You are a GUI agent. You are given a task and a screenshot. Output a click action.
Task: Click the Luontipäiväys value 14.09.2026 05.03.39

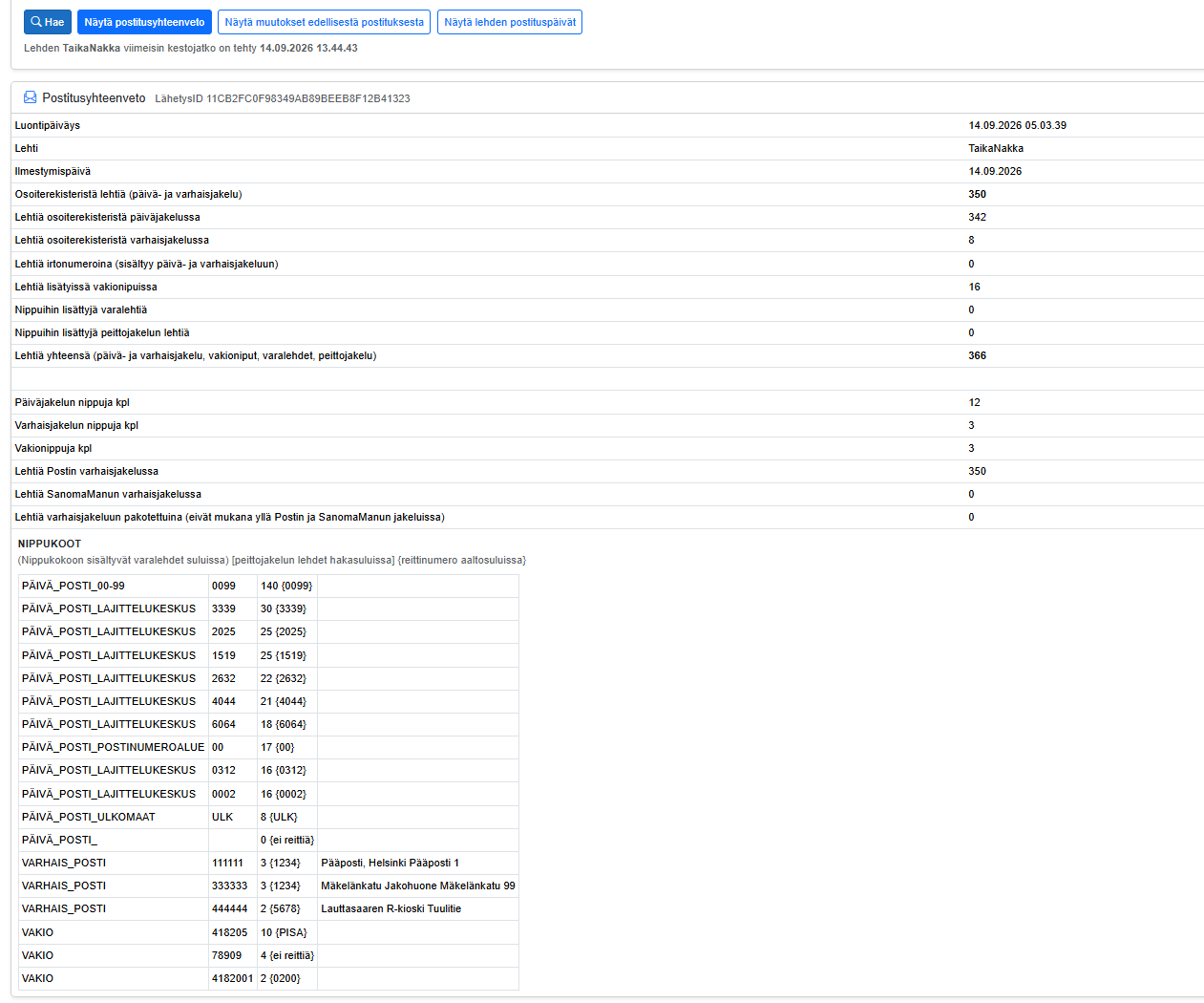[1017, 125]
